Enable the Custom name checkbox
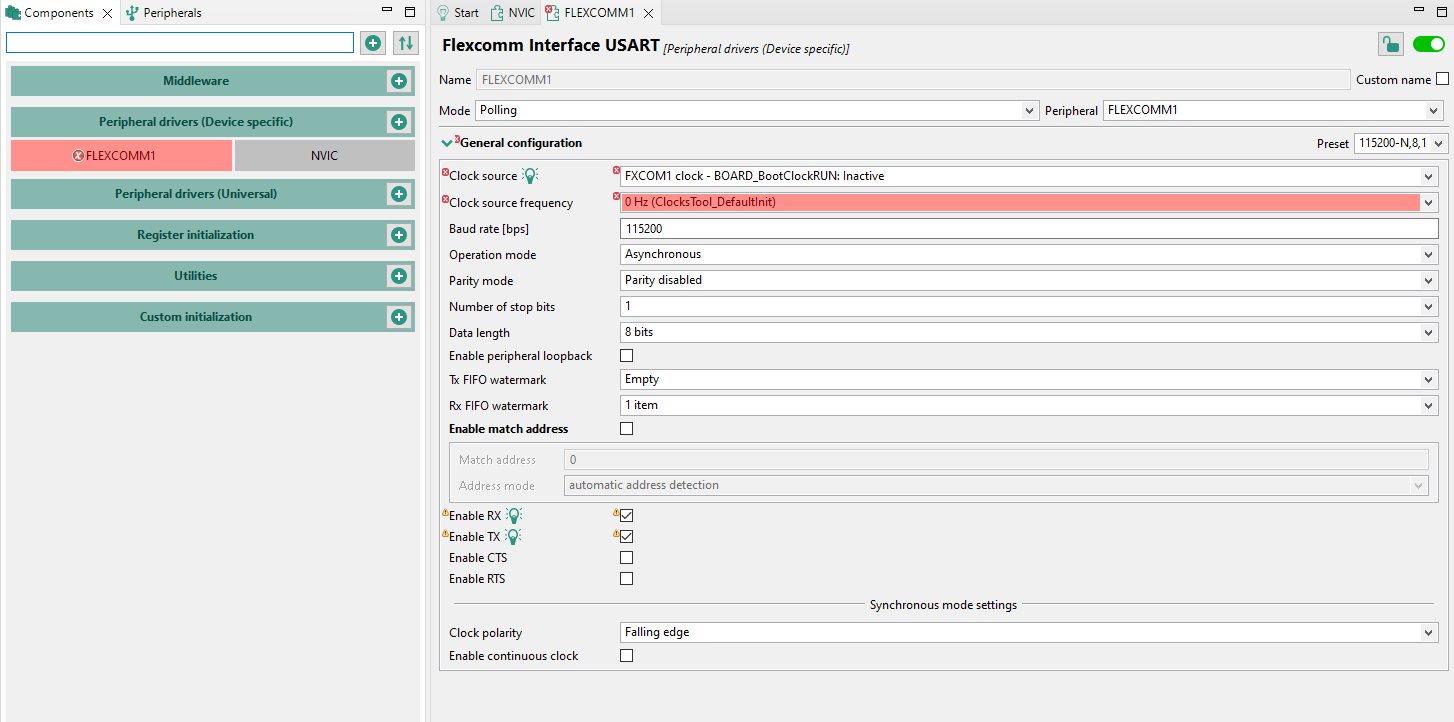This screenshot has width=1454, height=722. [x=1442, y=80]
